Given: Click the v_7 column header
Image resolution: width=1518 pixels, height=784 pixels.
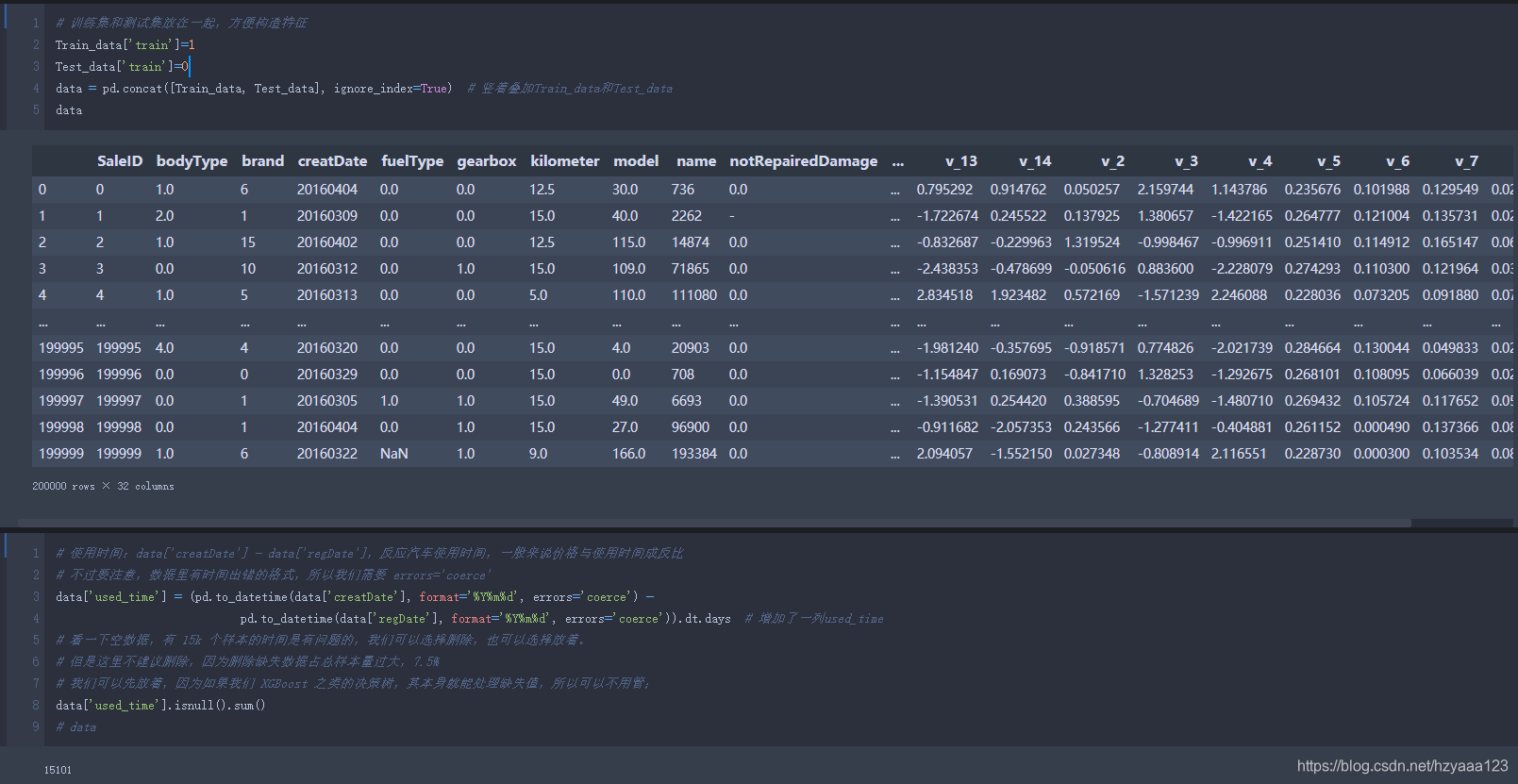Looking at the screenshot, I should pyautogui.click(x=1466, y=161).
